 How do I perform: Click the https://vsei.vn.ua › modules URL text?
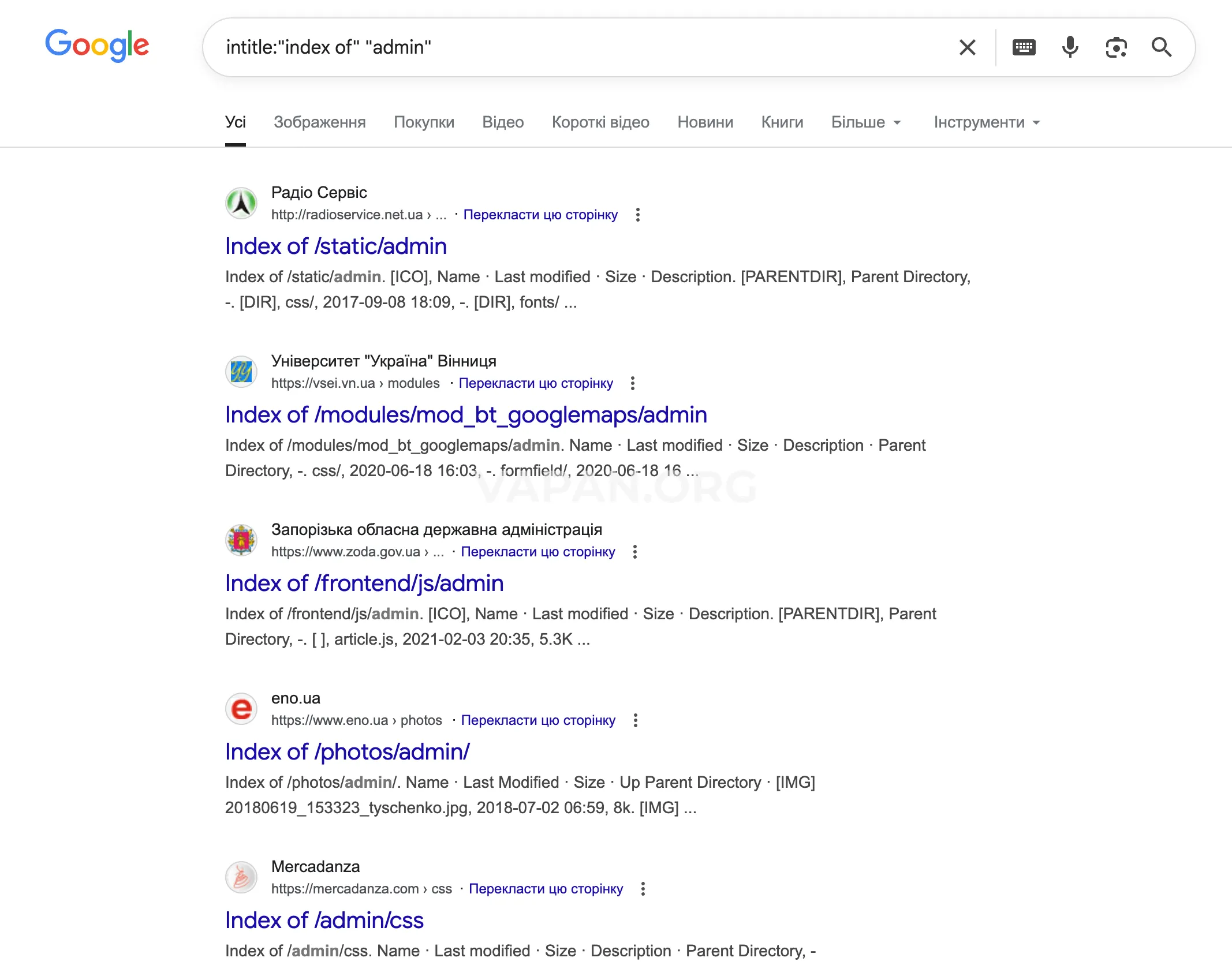click(x=356, y=383)
